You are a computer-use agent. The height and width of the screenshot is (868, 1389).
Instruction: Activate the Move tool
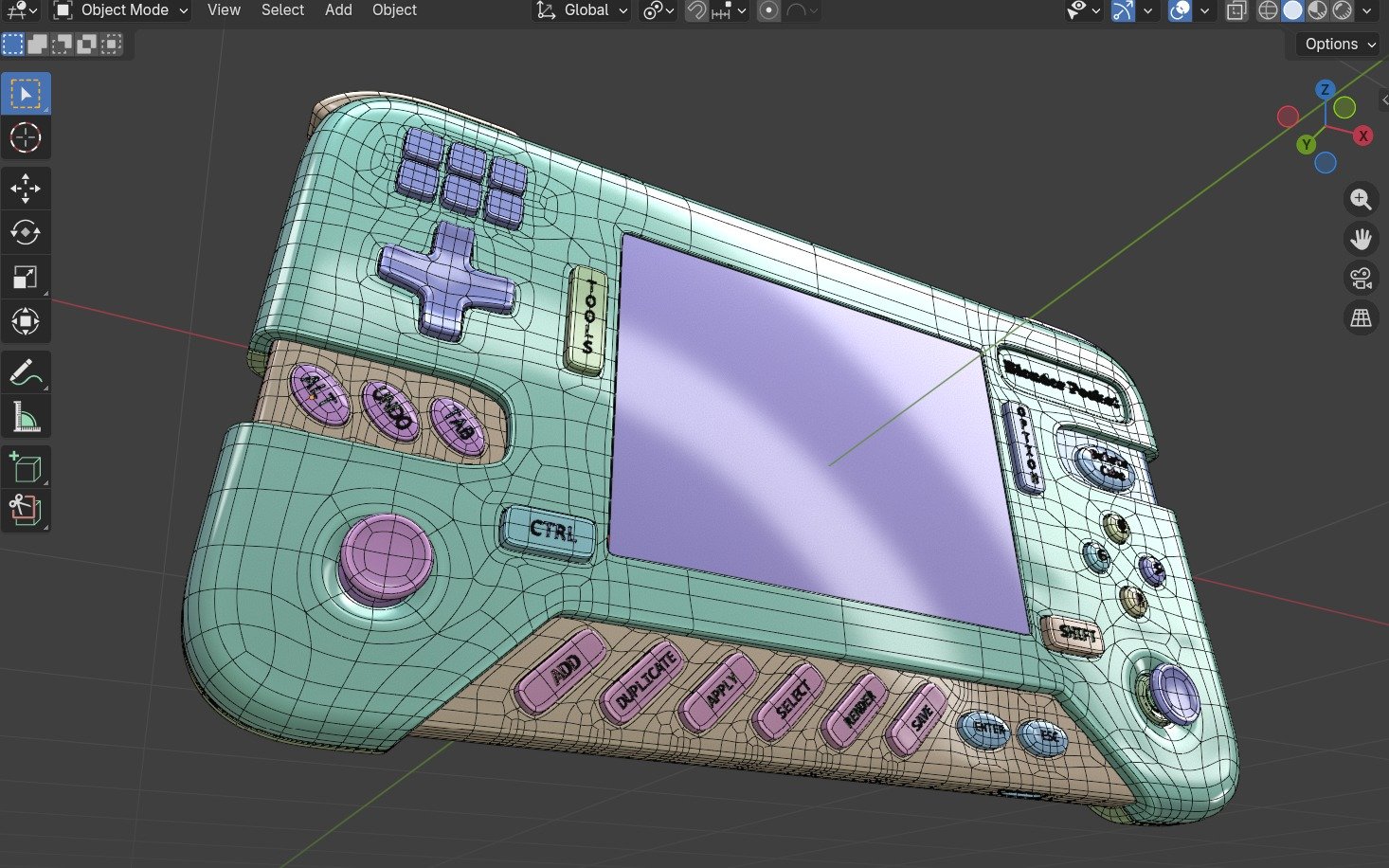click(26, 189)
